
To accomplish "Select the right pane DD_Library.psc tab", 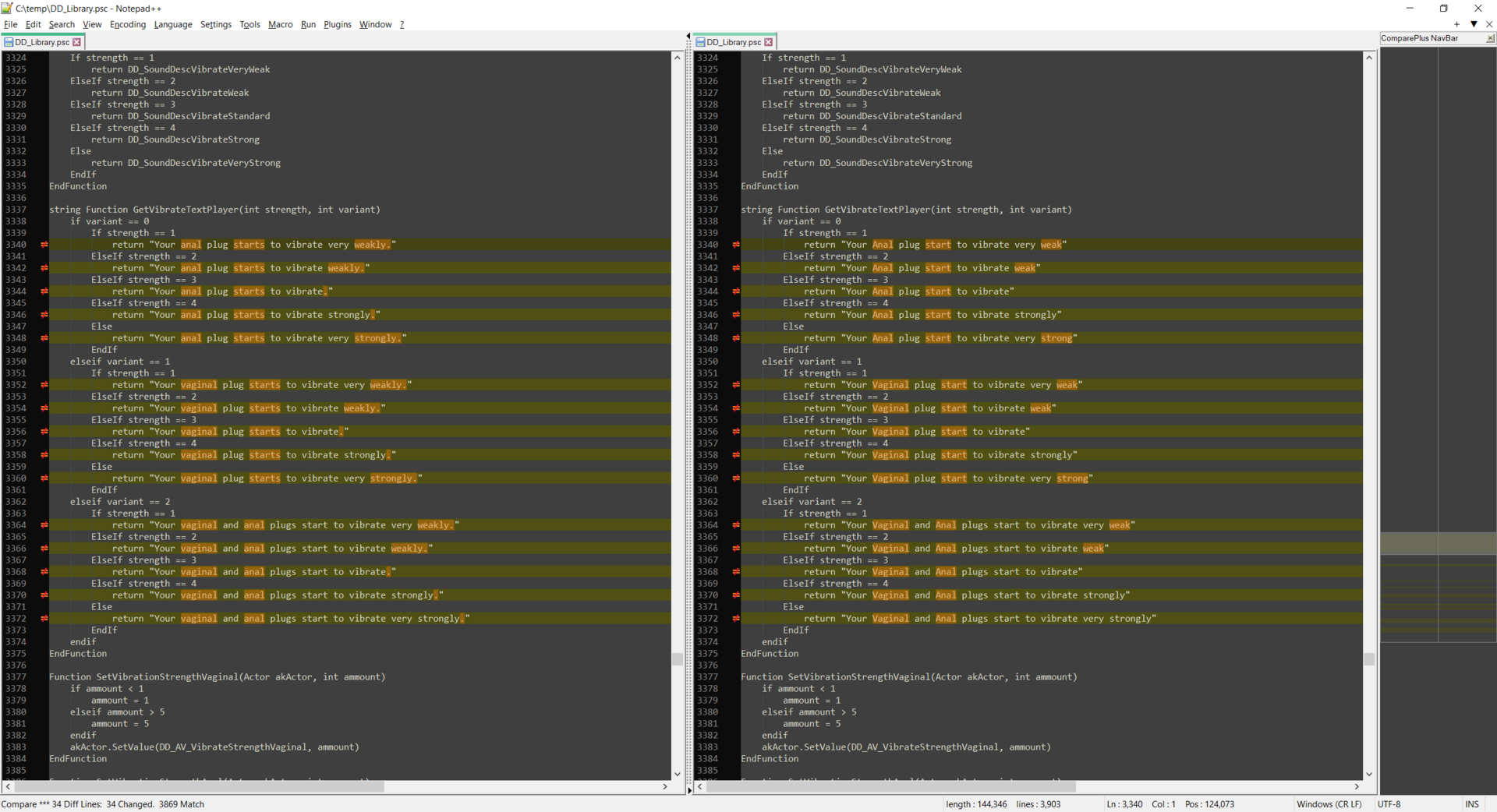I will 734,42.
